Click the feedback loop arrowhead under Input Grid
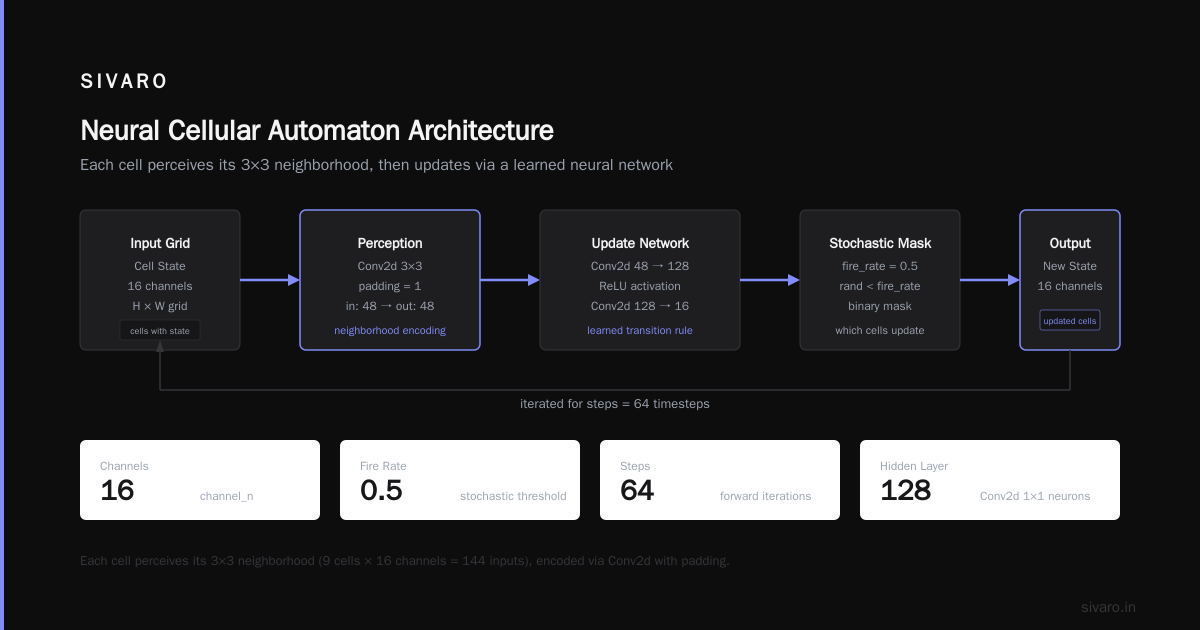The width and height of the screenshot is (1200, 630). (x=160, y=345)
